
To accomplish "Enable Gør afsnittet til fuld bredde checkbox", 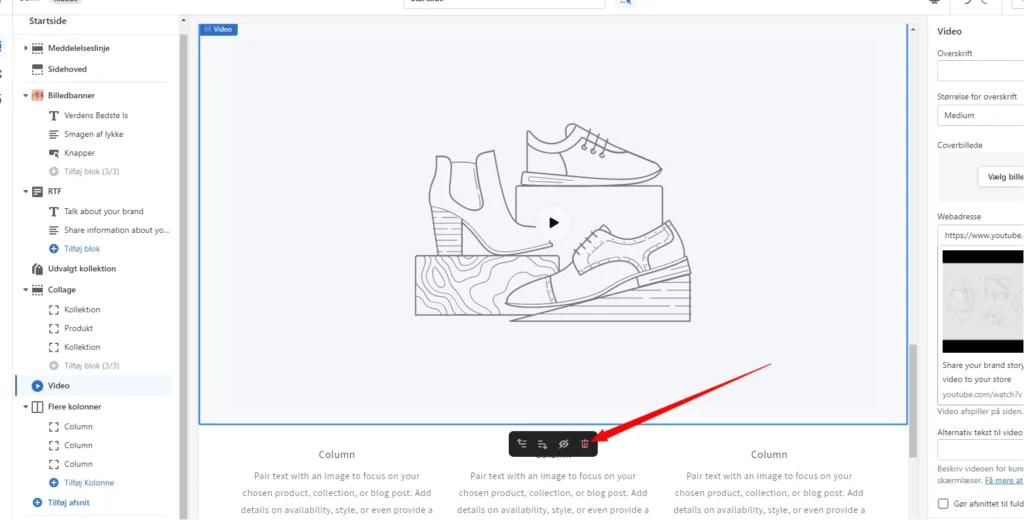I will coord(943,504).
